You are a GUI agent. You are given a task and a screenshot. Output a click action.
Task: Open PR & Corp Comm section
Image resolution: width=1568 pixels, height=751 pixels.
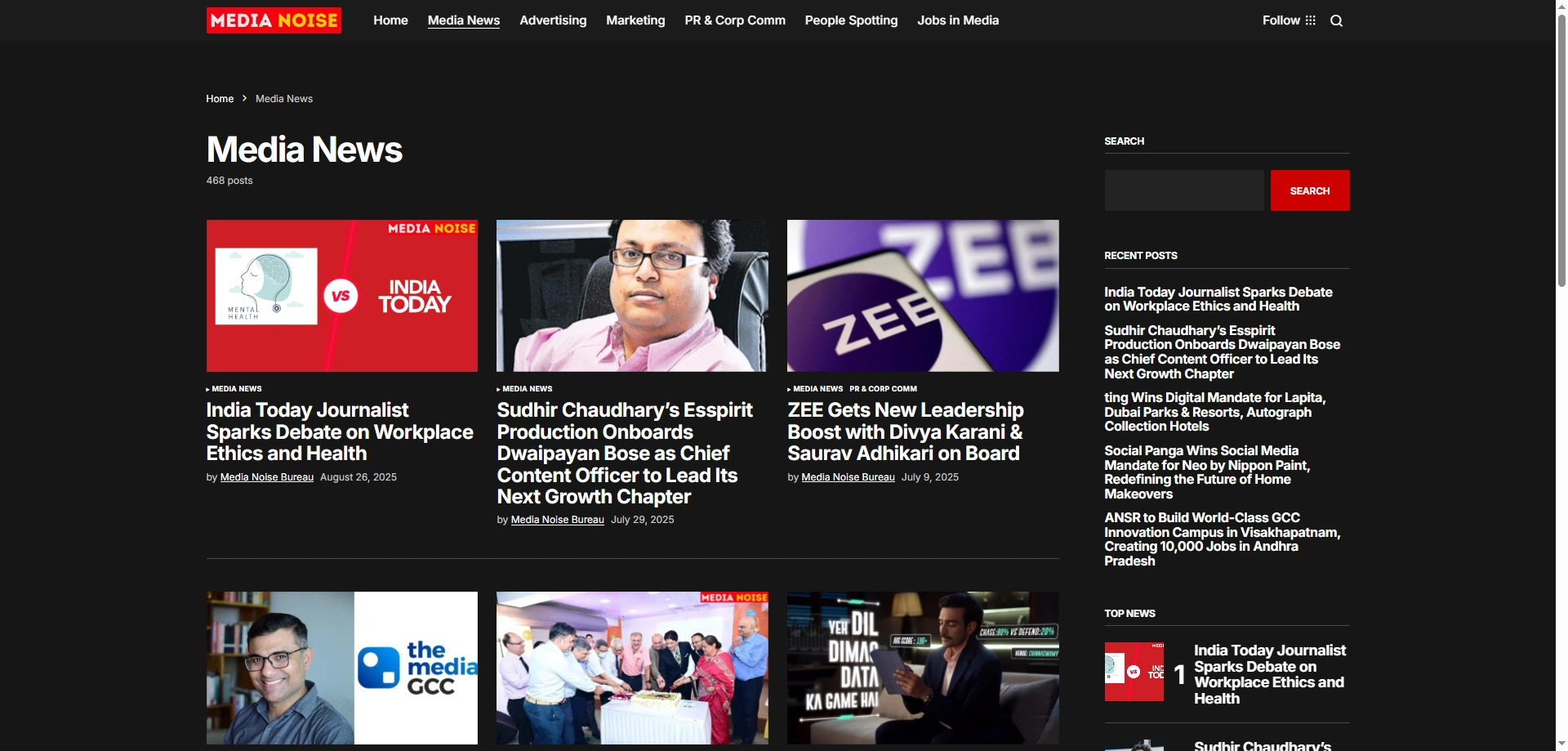coord(735,20)
